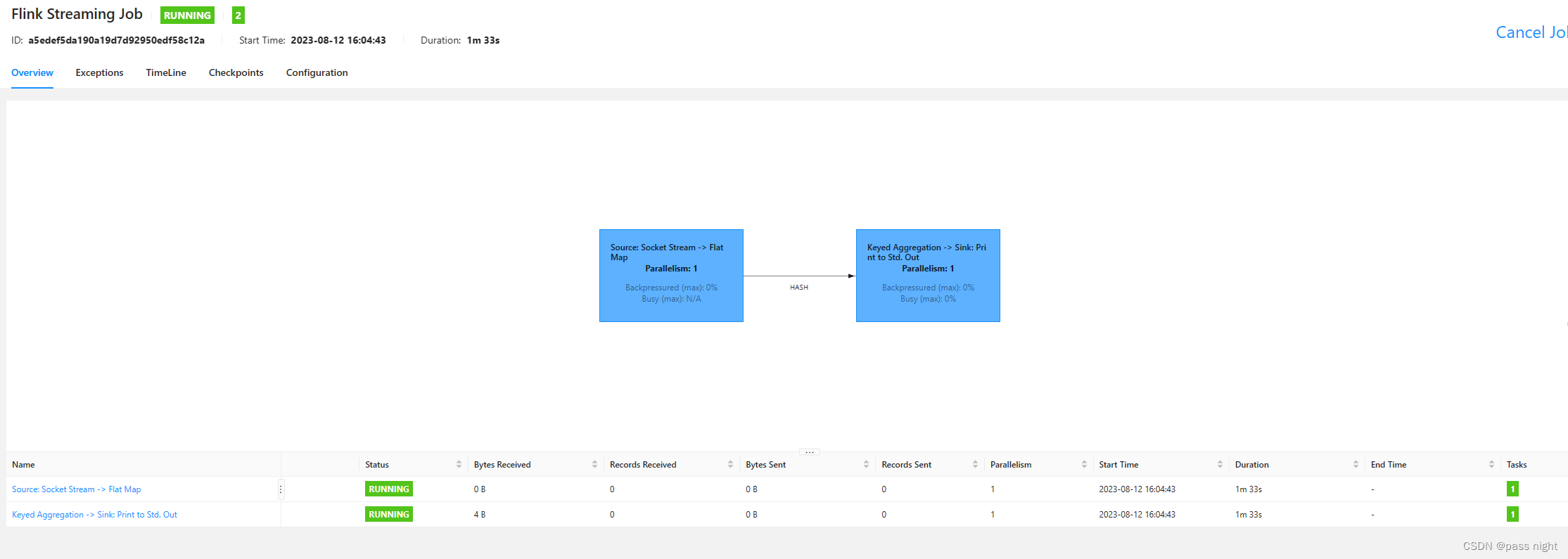1568x559 pixels.
Task: Click Busy (max): N/A in source node
Action: pos(671,299)
